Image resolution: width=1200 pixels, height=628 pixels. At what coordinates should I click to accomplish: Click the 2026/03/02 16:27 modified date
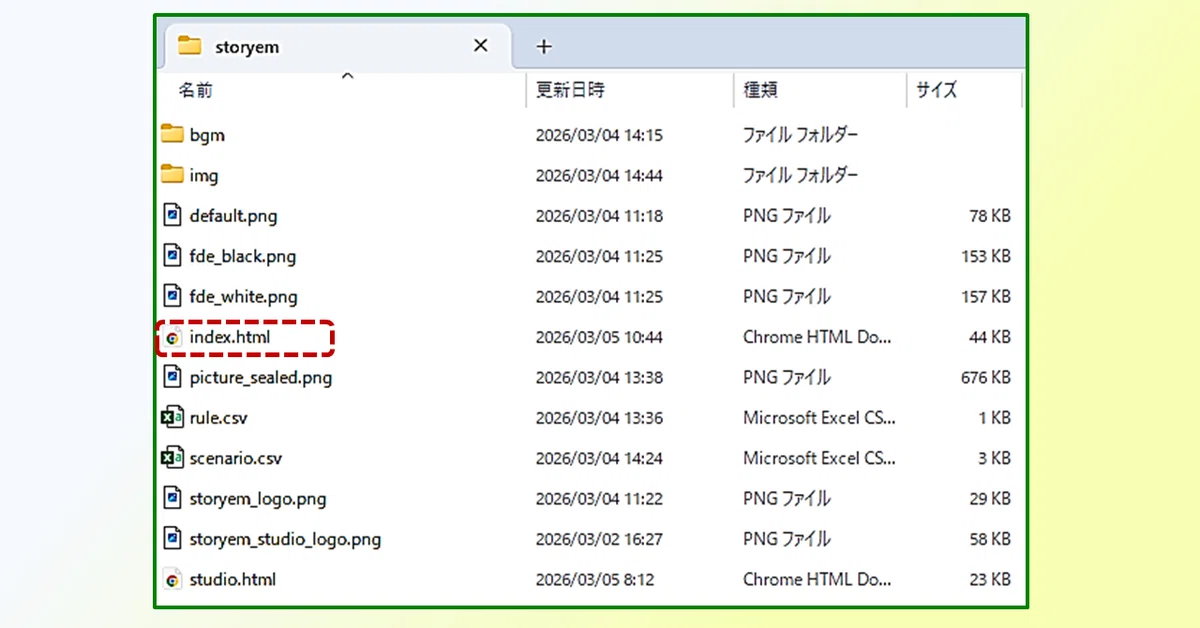[x=599, y=540]
